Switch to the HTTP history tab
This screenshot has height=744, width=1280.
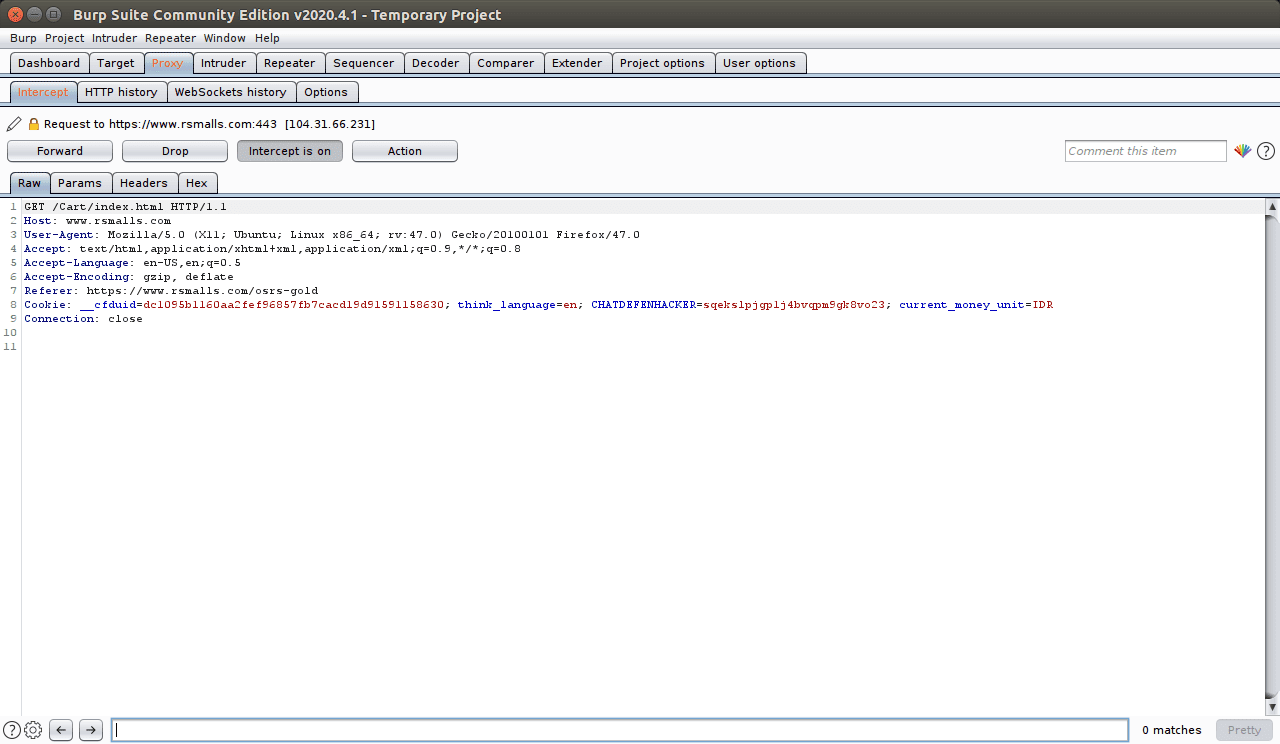click(121, 91)
